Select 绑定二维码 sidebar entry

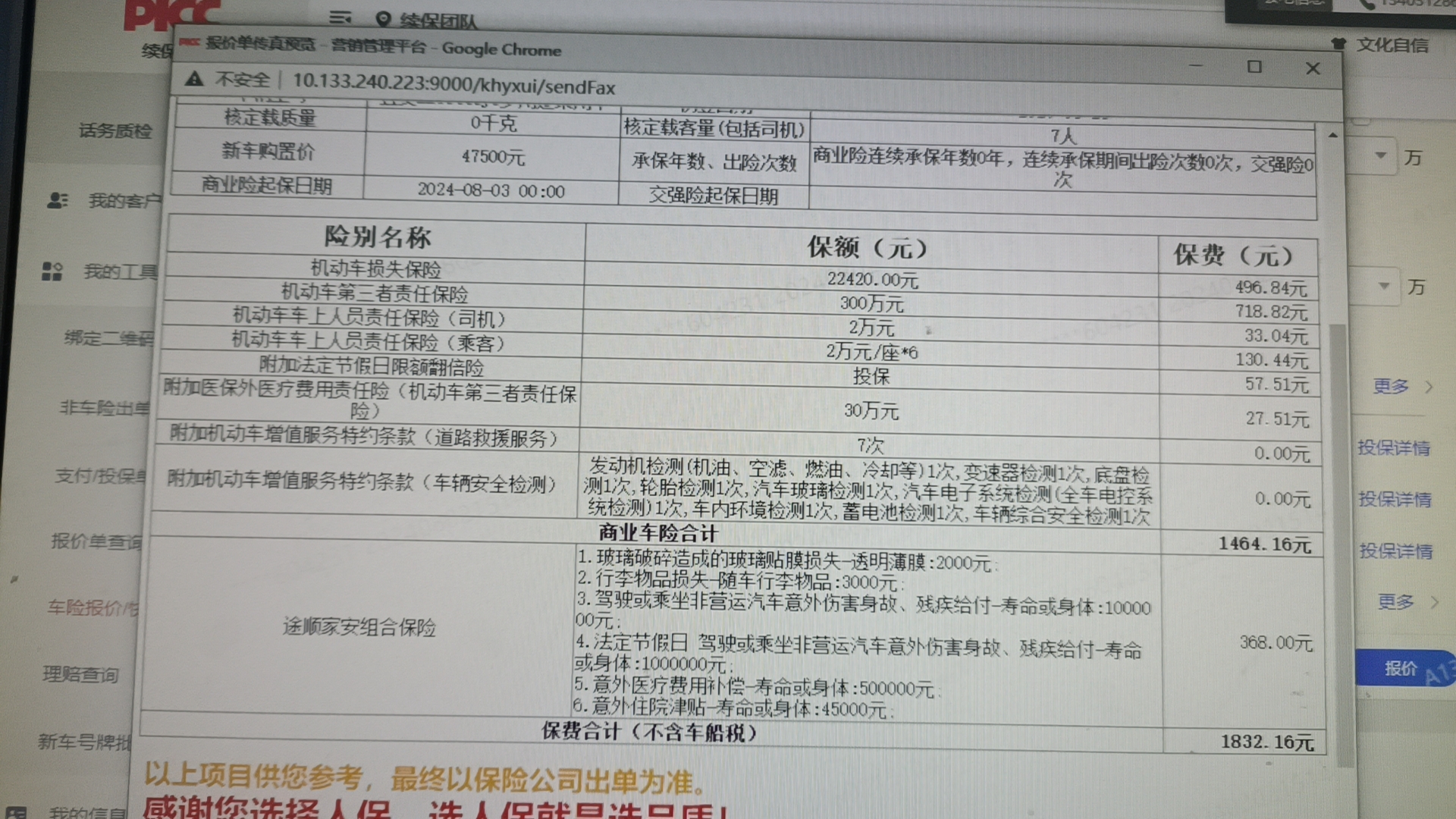(x=108, y=338)
